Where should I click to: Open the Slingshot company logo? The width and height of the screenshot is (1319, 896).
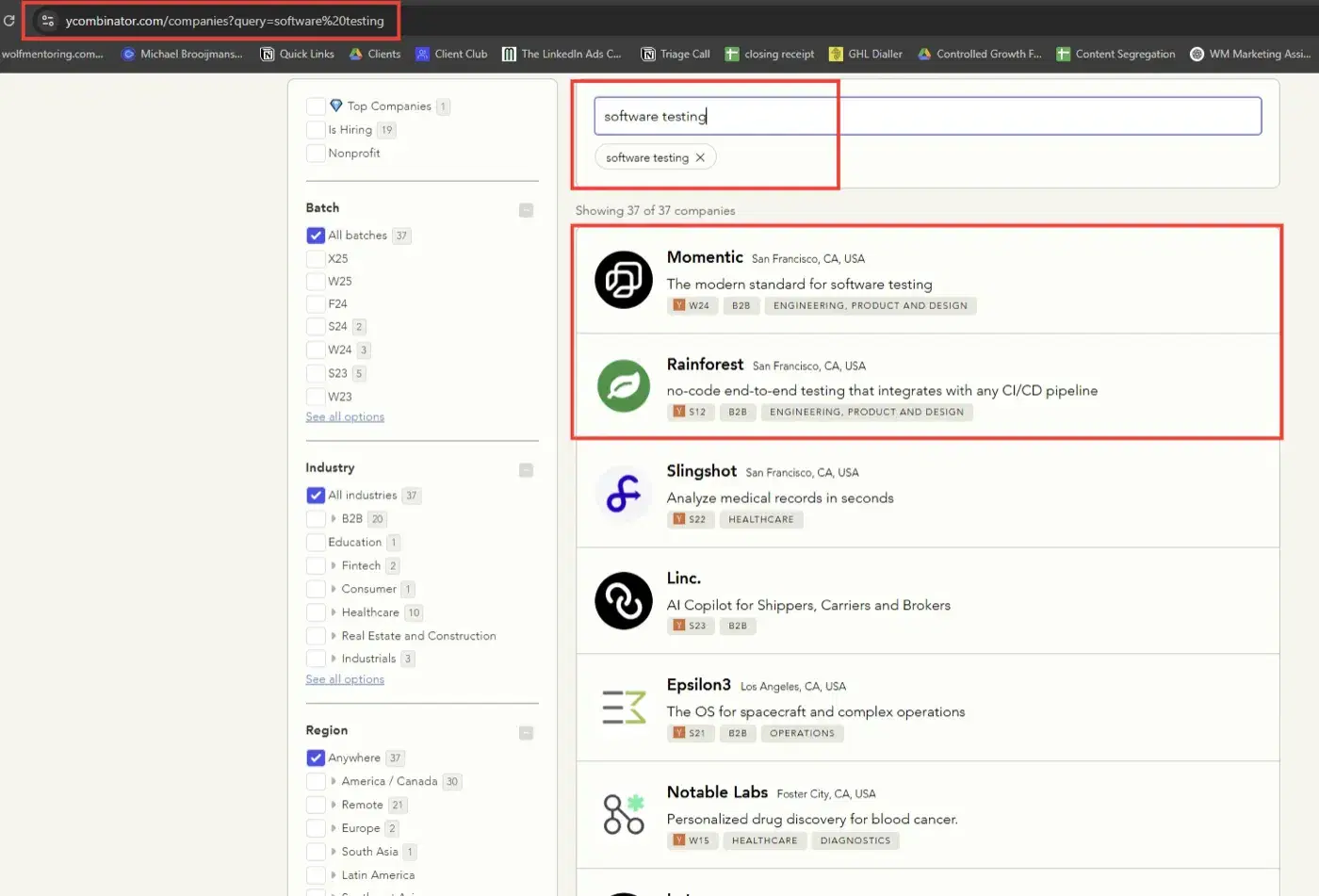click(624, 494)
